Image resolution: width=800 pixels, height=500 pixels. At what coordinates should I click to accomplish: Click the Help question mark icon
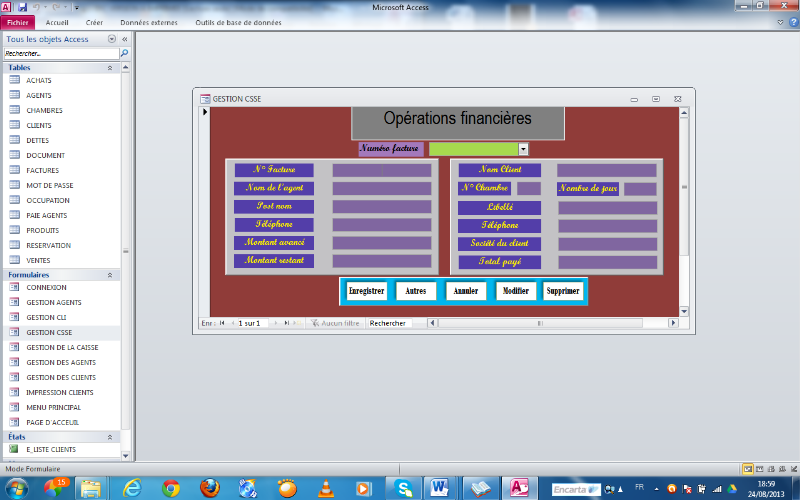click(x=794, y=22)
